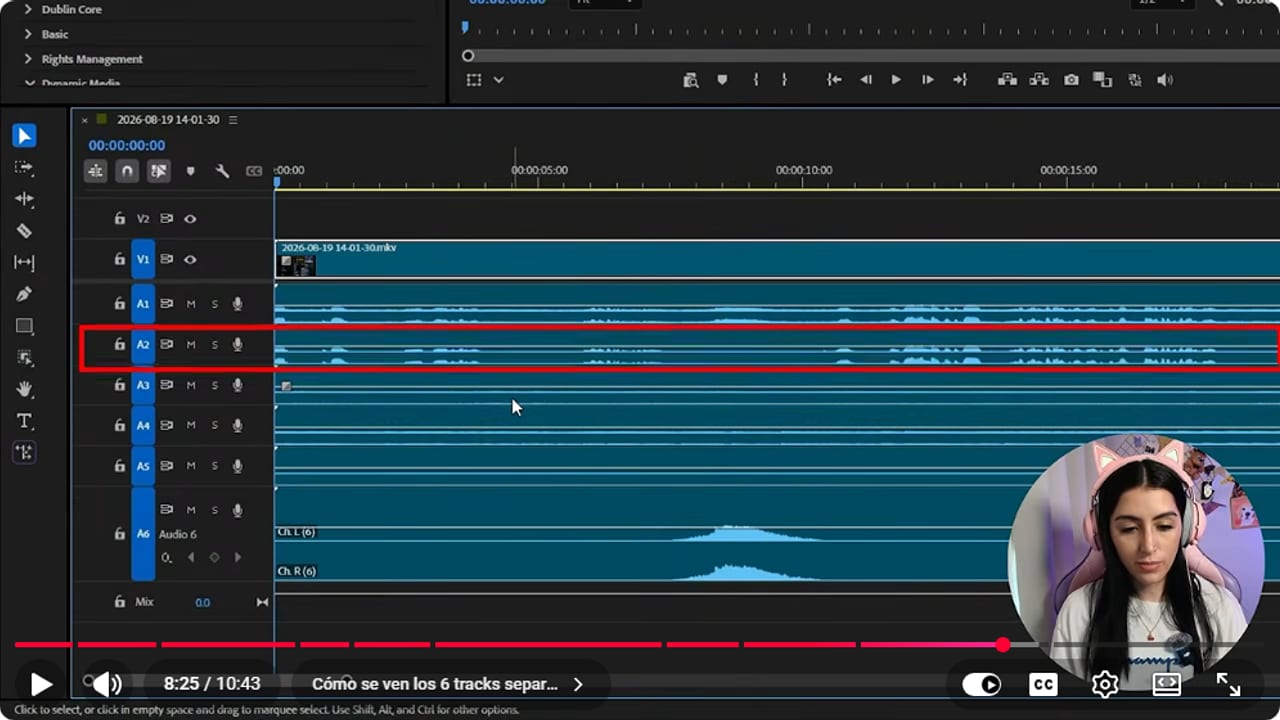Open chapter list 'Cómo se ven los 6 tracks'
The height and width of the screenshot is (720, 1280).
tap(448, 684)
